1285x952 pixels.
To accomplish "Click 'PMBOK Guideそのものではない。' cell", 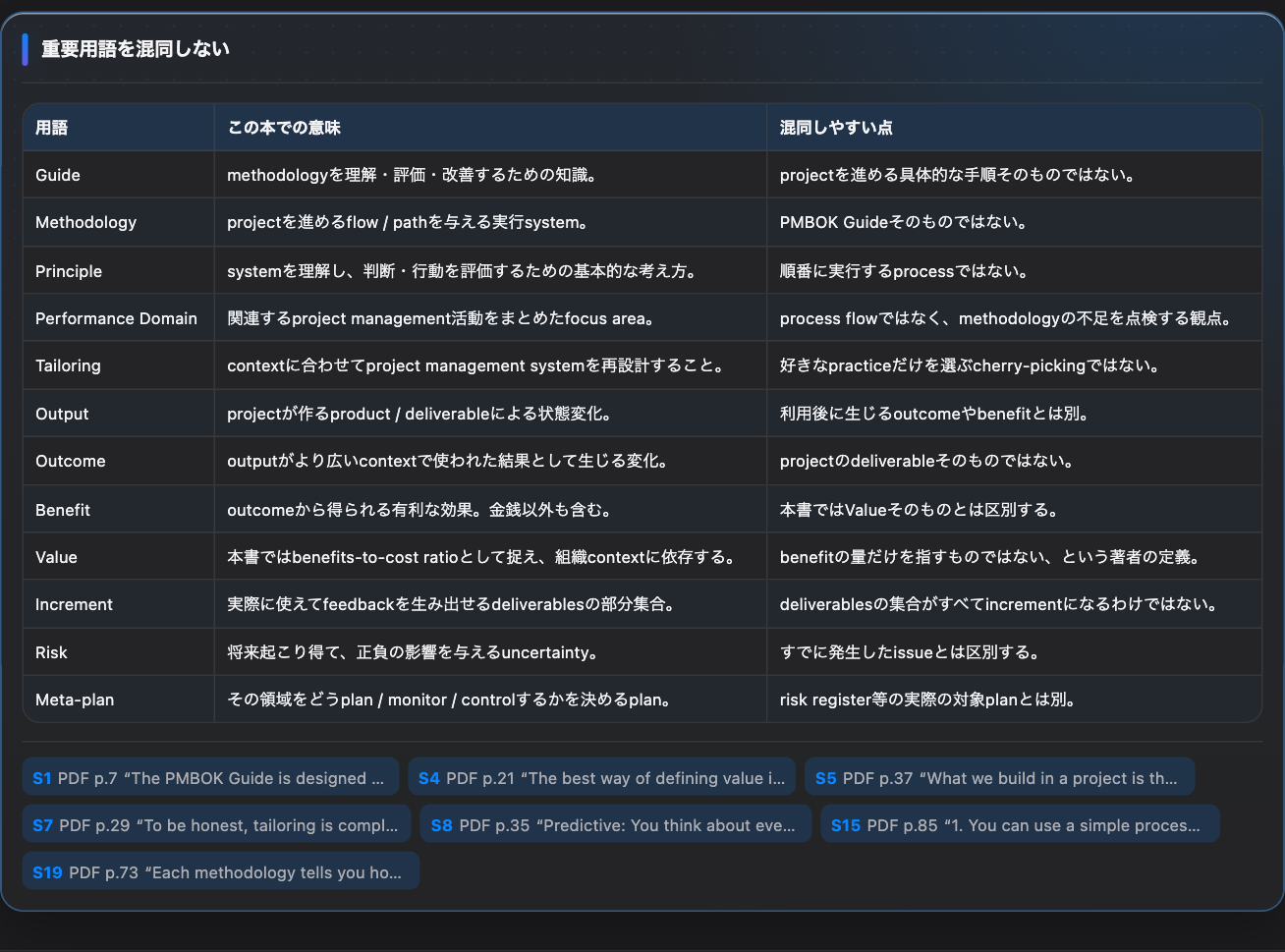I will 1014,222.
